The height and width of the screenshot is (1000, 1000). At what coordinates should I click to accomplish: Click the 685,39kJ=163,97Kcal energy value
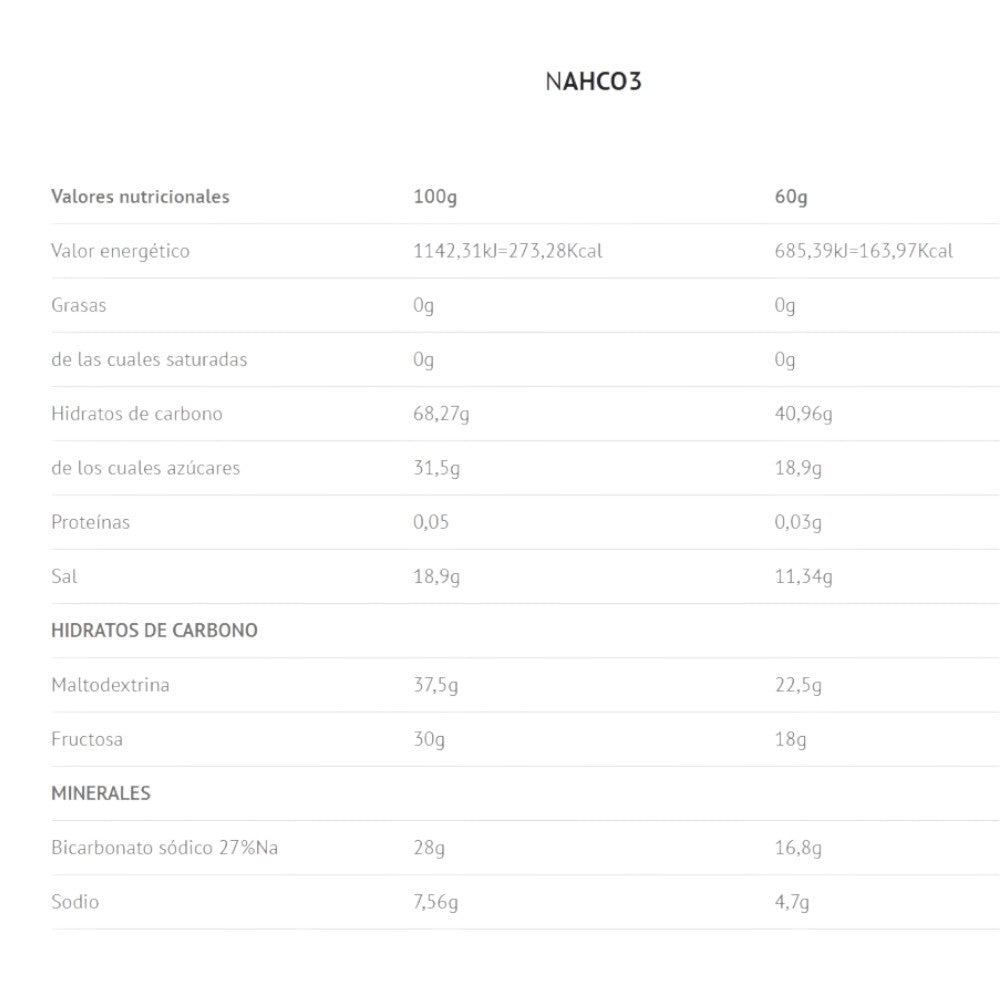[863, 251]
